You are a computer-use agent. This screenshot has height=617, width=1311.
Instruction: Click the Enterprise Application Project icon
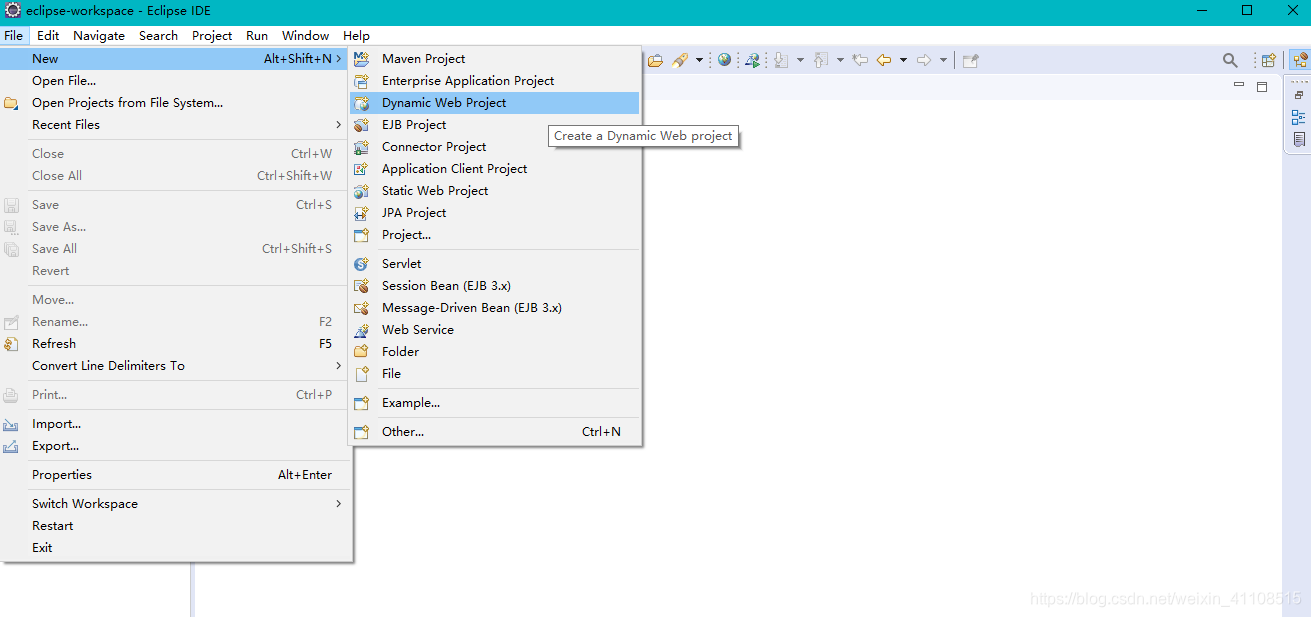(362, 81)
